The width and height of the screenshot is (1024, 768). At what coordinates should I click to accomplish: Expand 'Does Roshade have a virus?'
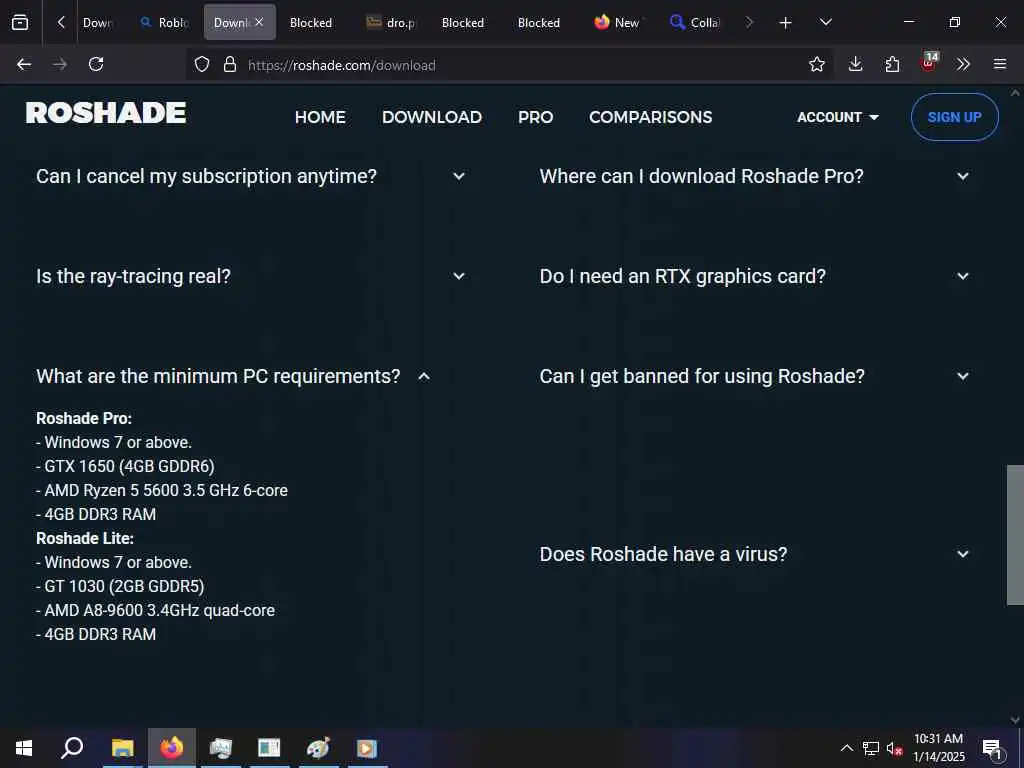click(x=755, y=554)
